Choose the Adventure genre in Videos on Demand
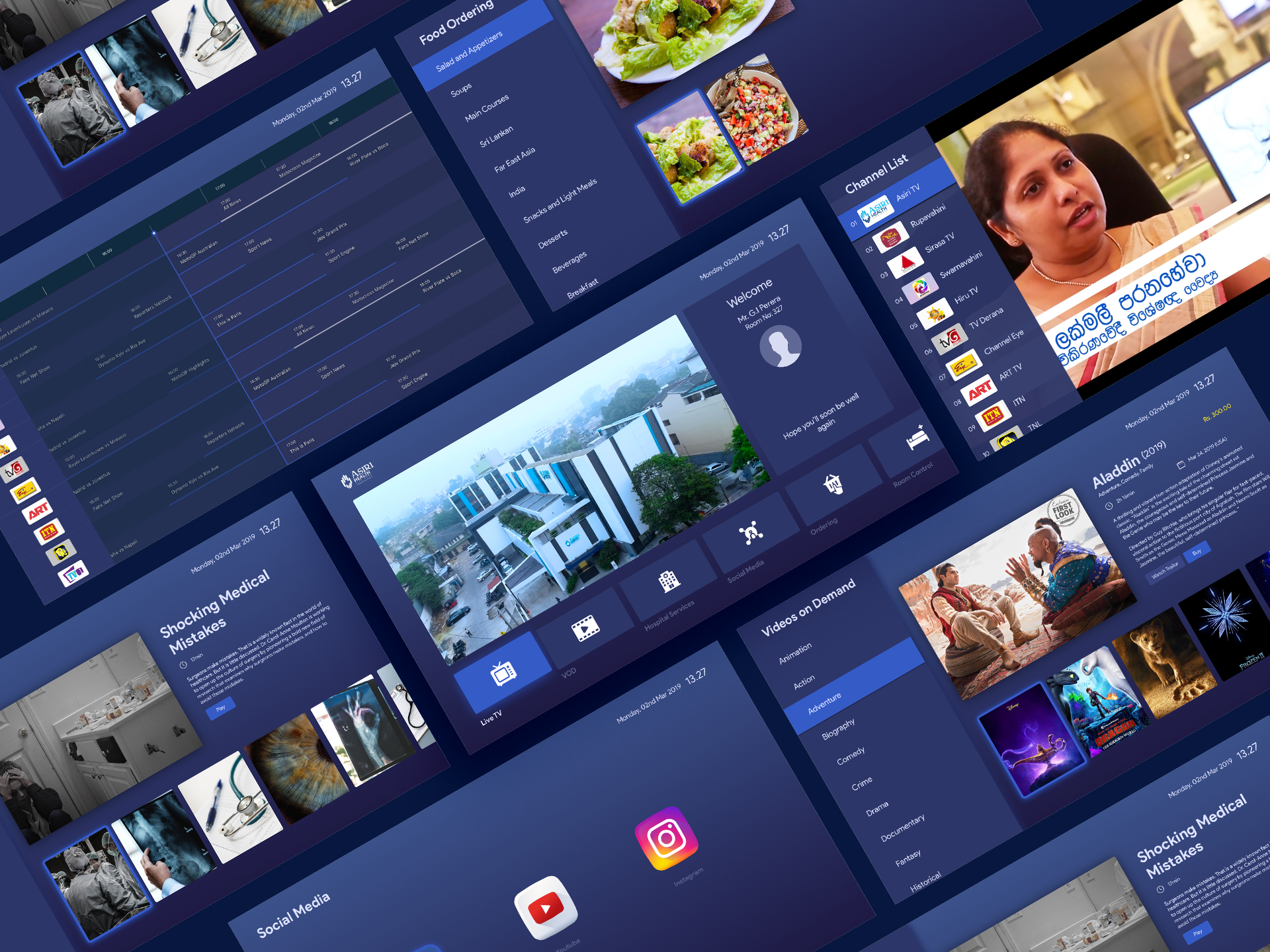 (x=824, y=703)
